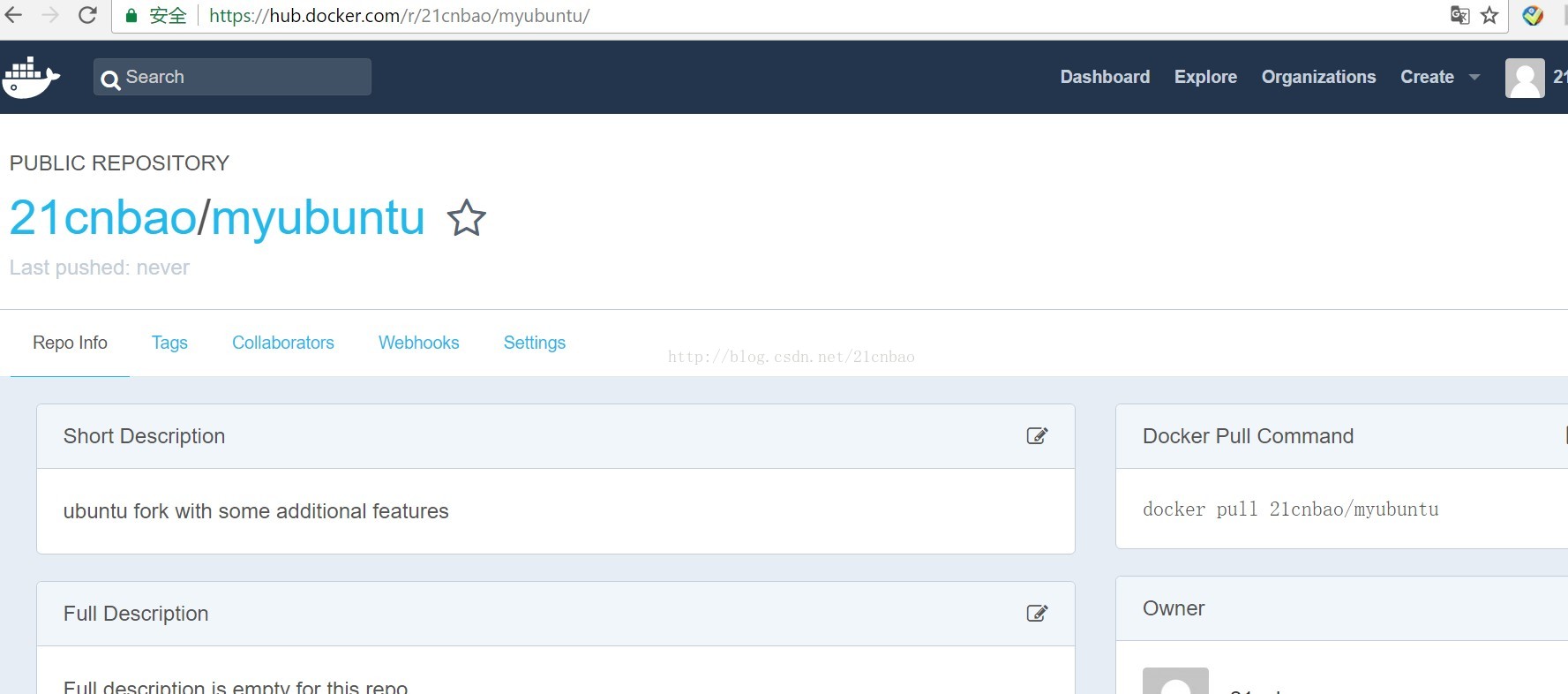Viewport: 1568px width, 694px height.
Task: Click the Create menu item
Action: coord(1427,77)
